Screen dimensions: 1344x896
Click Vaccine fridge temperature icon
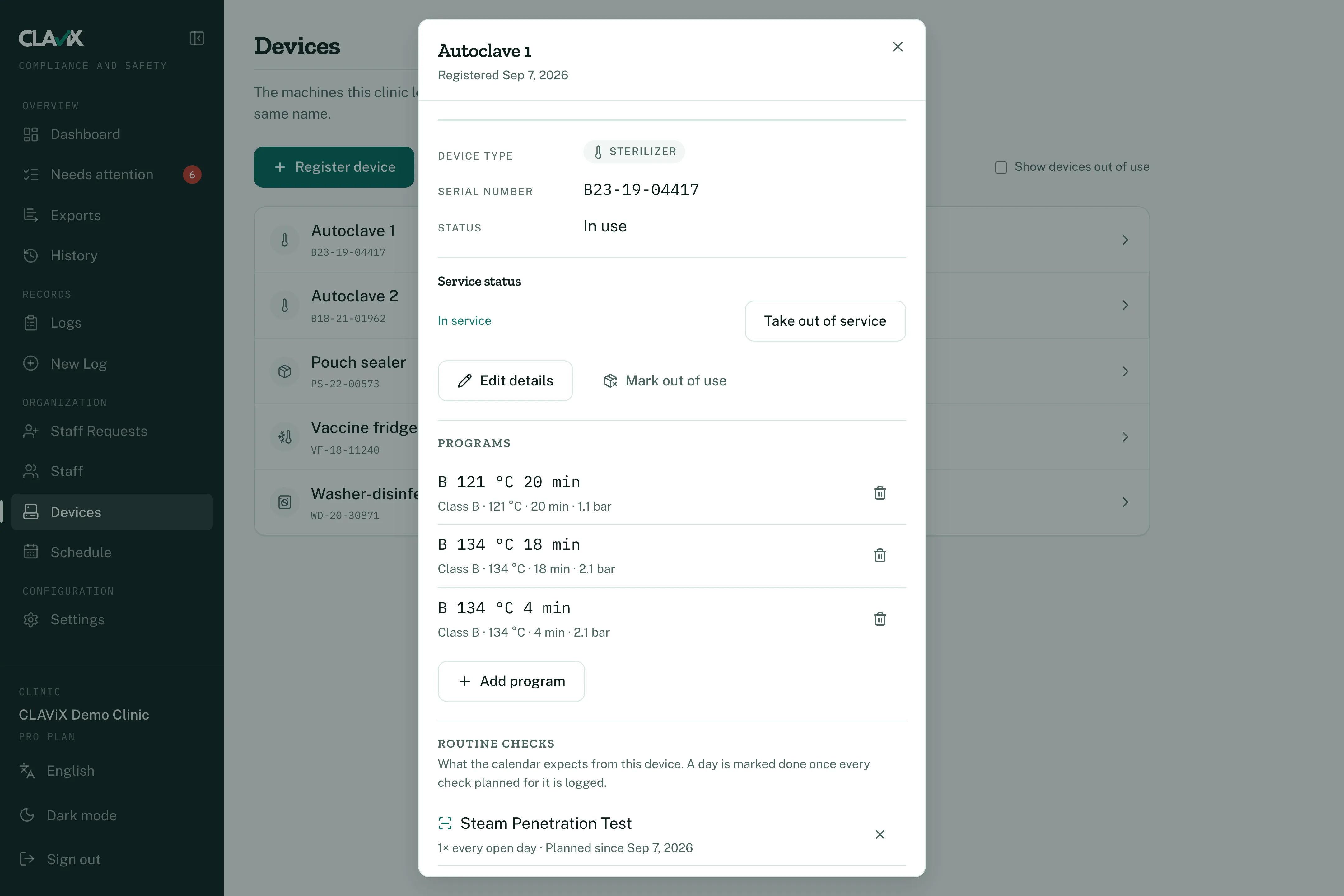285,437
